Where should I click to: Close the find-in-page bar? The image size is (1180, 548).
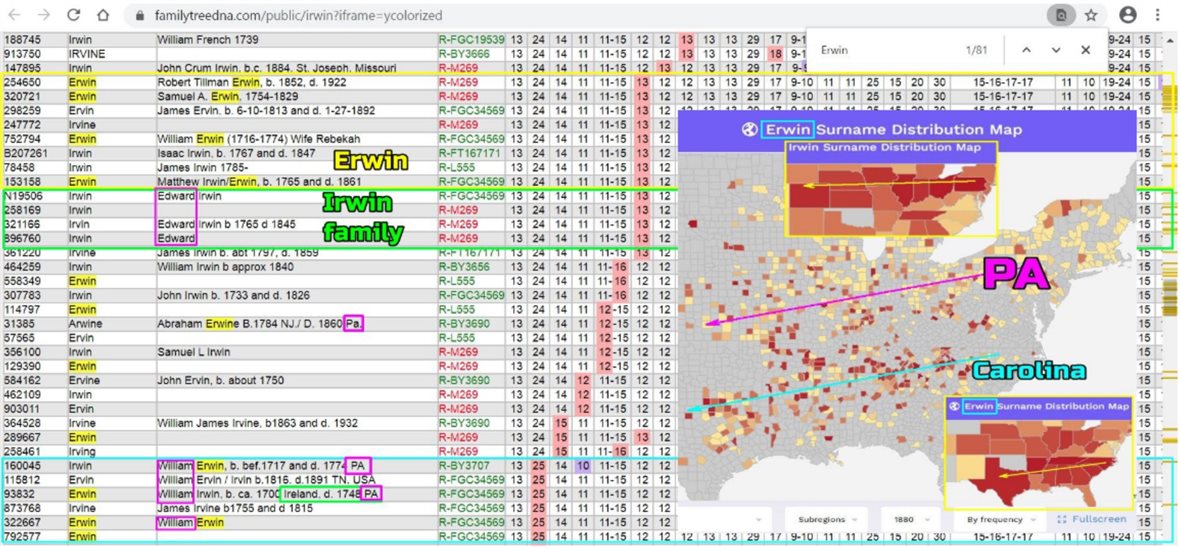1085,49
